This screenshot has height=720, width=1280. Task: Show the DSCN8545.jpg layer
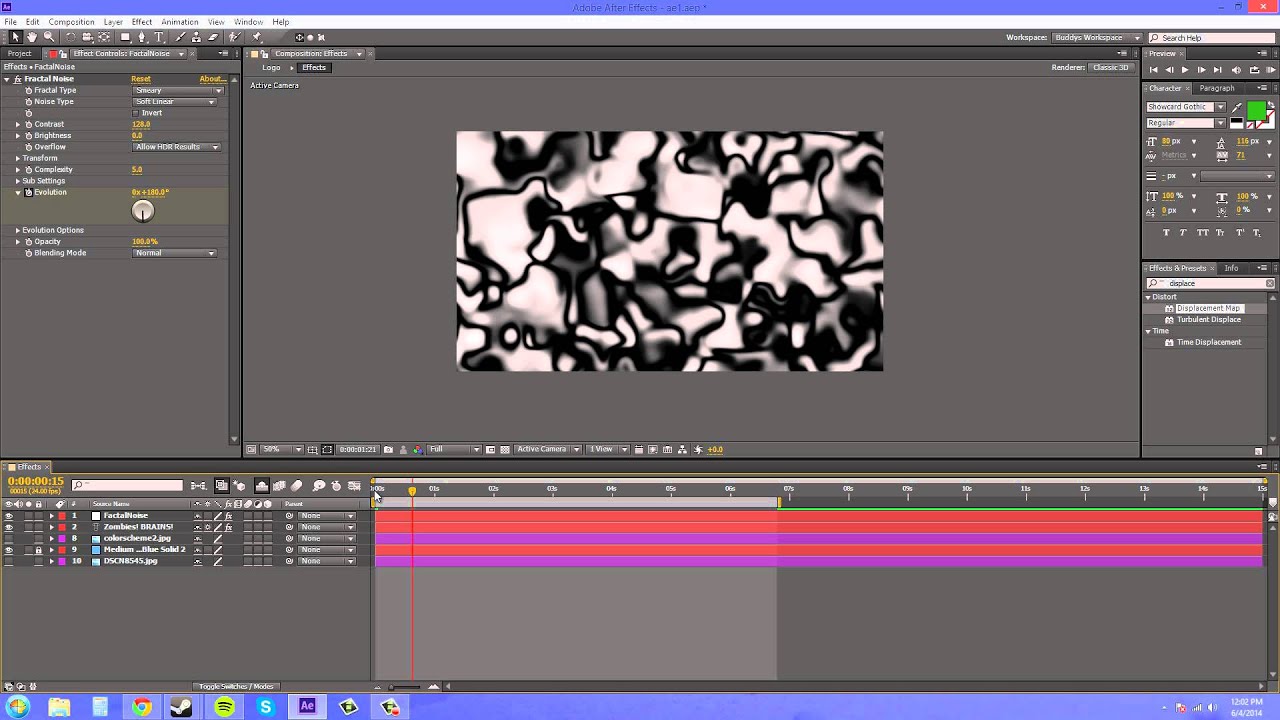[x=9, y=561]
